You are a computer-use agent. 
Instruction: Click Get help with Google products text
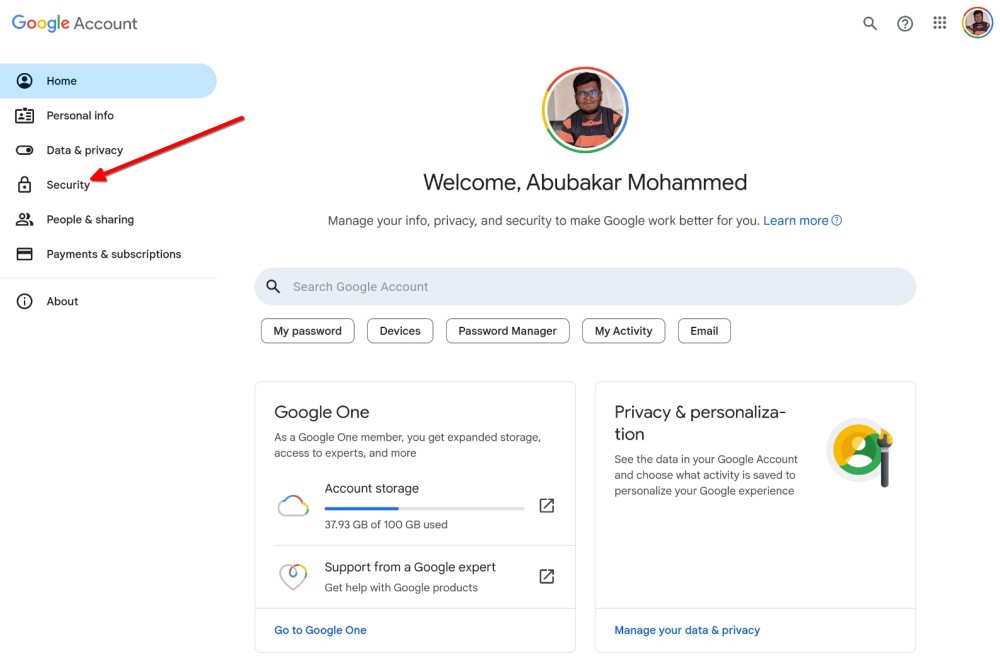401,587
